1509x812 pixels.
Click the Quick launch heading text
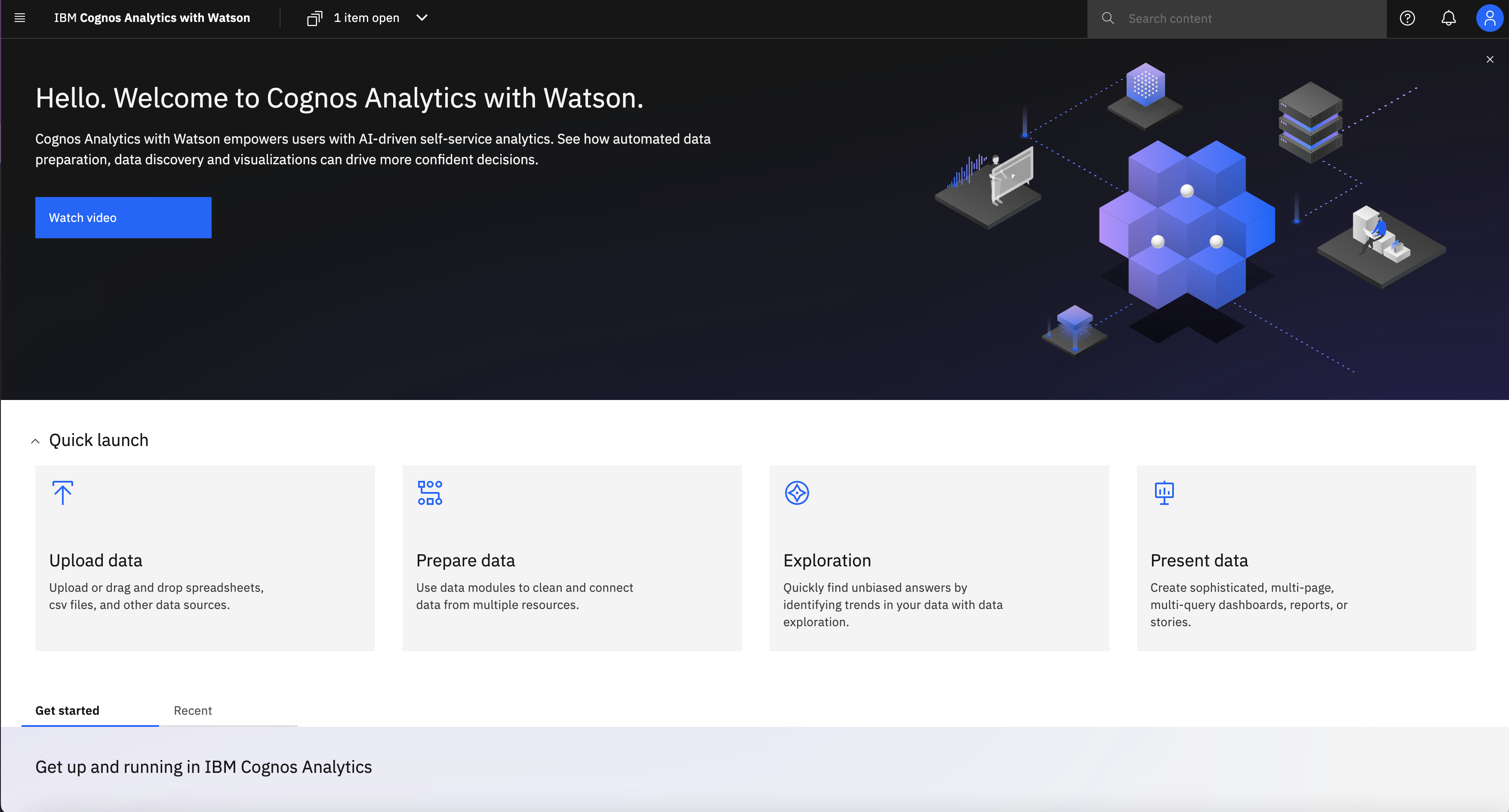tap(99, 440)
